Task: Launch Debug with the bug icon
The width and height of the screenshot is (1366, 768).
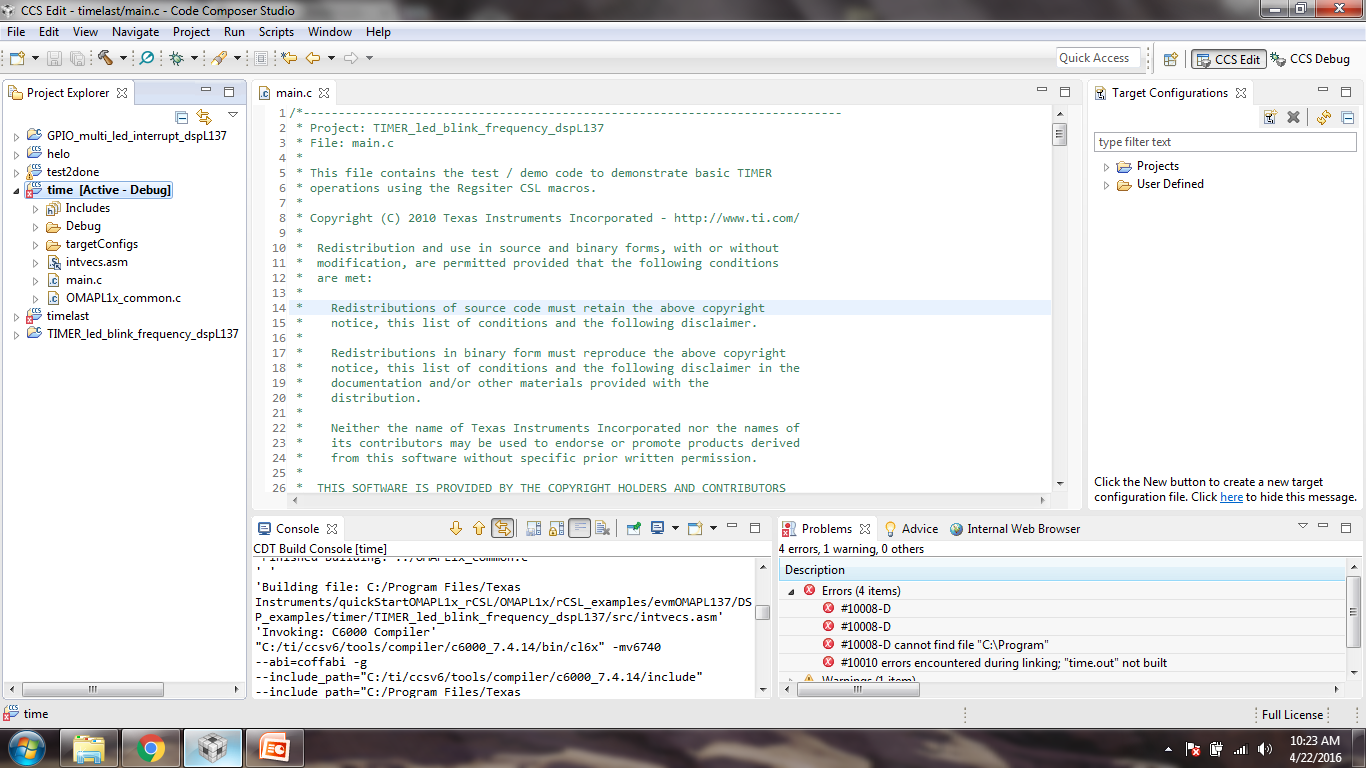Action: tap(176, 58)
